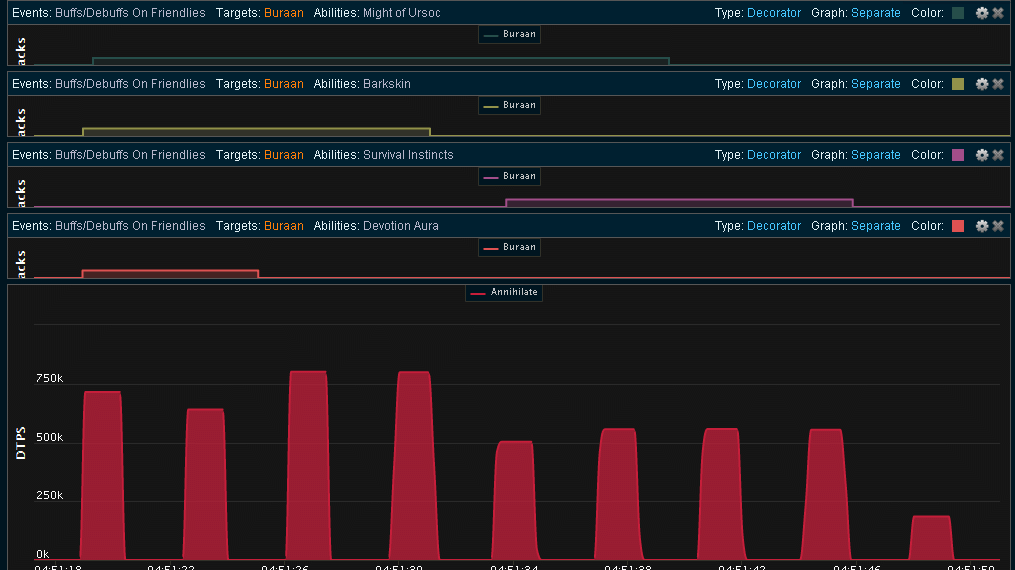Remove the Barkskin pin

click(x=998, y=84)
